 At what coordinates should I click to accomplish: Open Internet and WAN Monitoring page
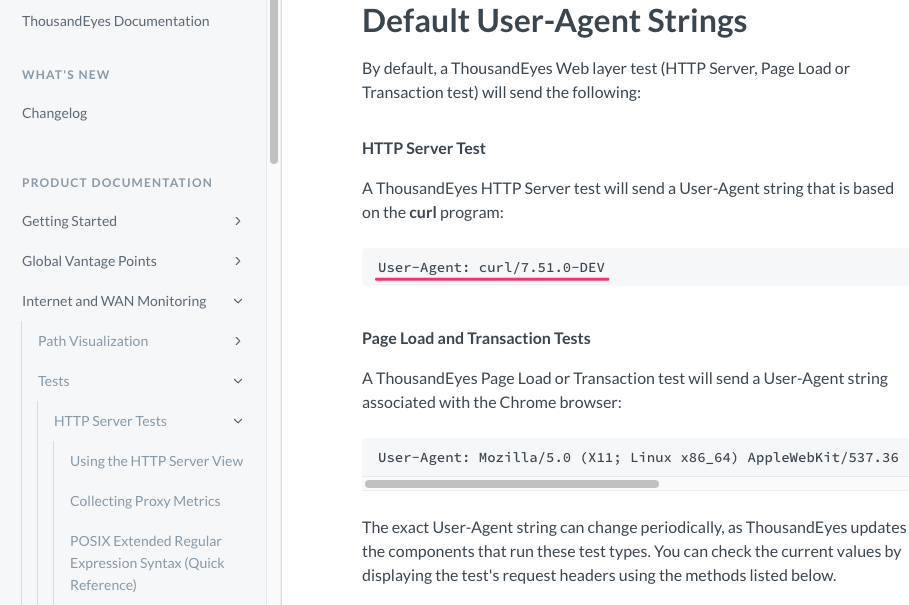point(114,301)
